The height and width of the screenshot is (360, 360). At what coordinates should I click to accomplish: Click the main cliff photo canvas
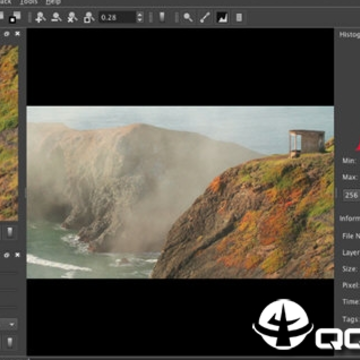180,192
